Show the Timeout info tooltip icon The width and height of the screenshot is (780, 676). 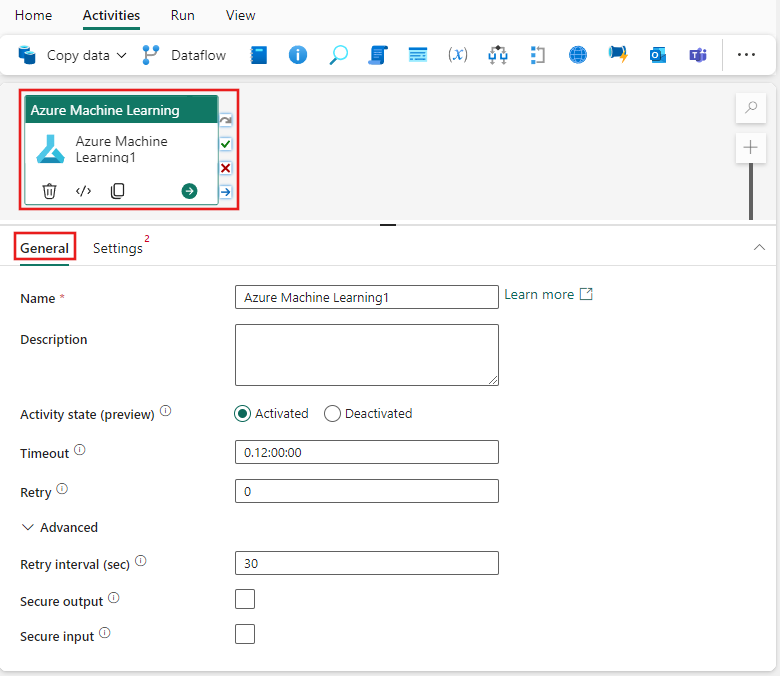coord(80,450)
